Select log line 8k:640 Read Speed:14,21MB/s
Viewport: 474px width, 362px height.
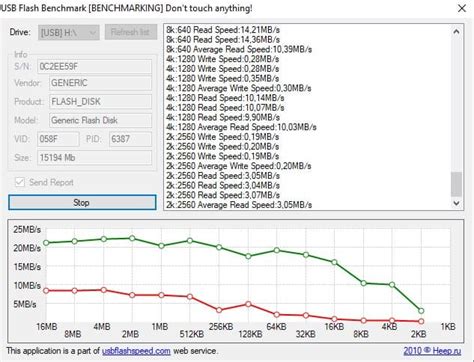tap(223, 30)
